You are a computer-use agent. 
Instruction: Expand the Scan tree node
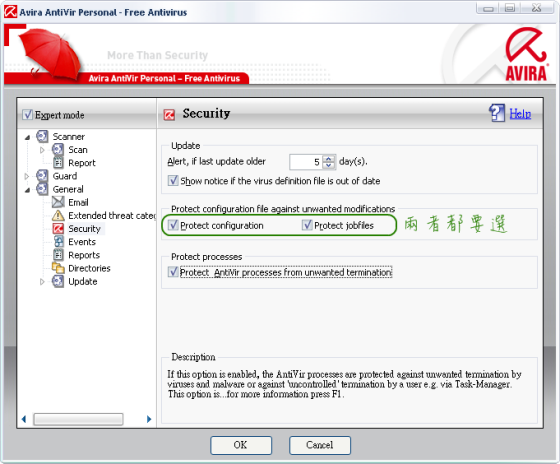[42, 150]
